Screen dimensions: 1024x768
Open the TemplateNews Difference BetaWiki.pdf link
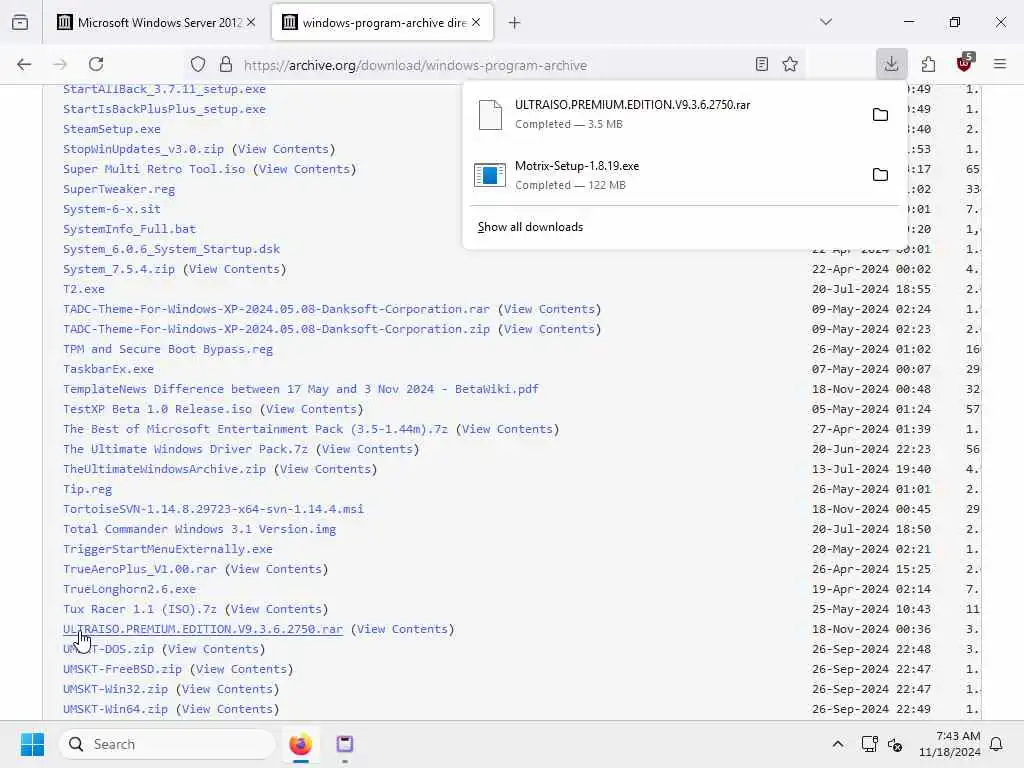(x=300, y=389)
